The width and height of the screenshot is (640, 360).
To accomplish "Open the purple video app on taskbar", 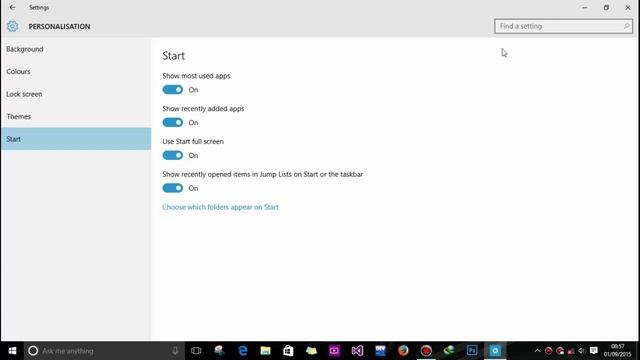I will point(334,351).
